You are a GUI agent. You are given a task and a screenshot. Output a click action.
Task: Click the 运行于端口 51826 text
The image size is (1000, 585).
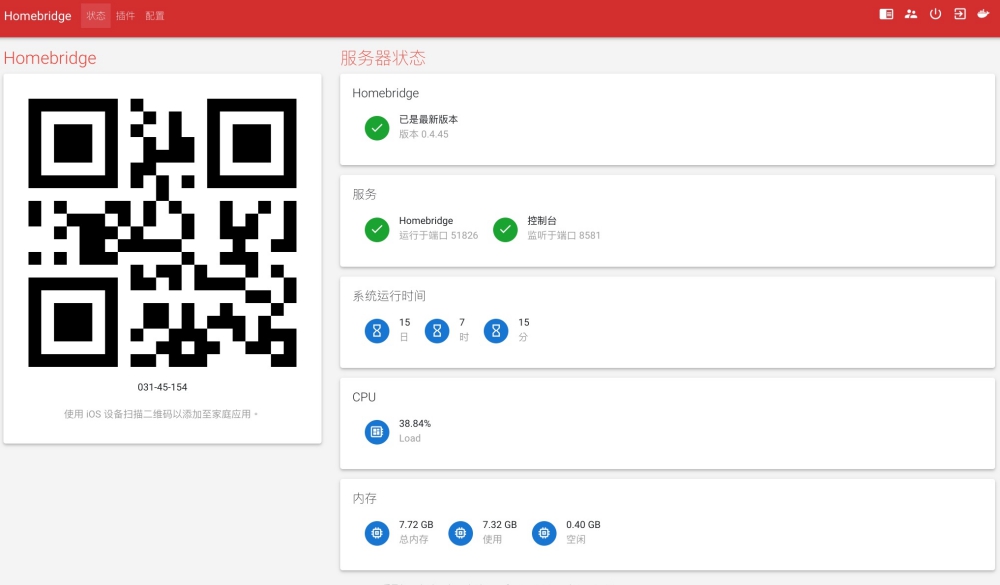point(438,235)
